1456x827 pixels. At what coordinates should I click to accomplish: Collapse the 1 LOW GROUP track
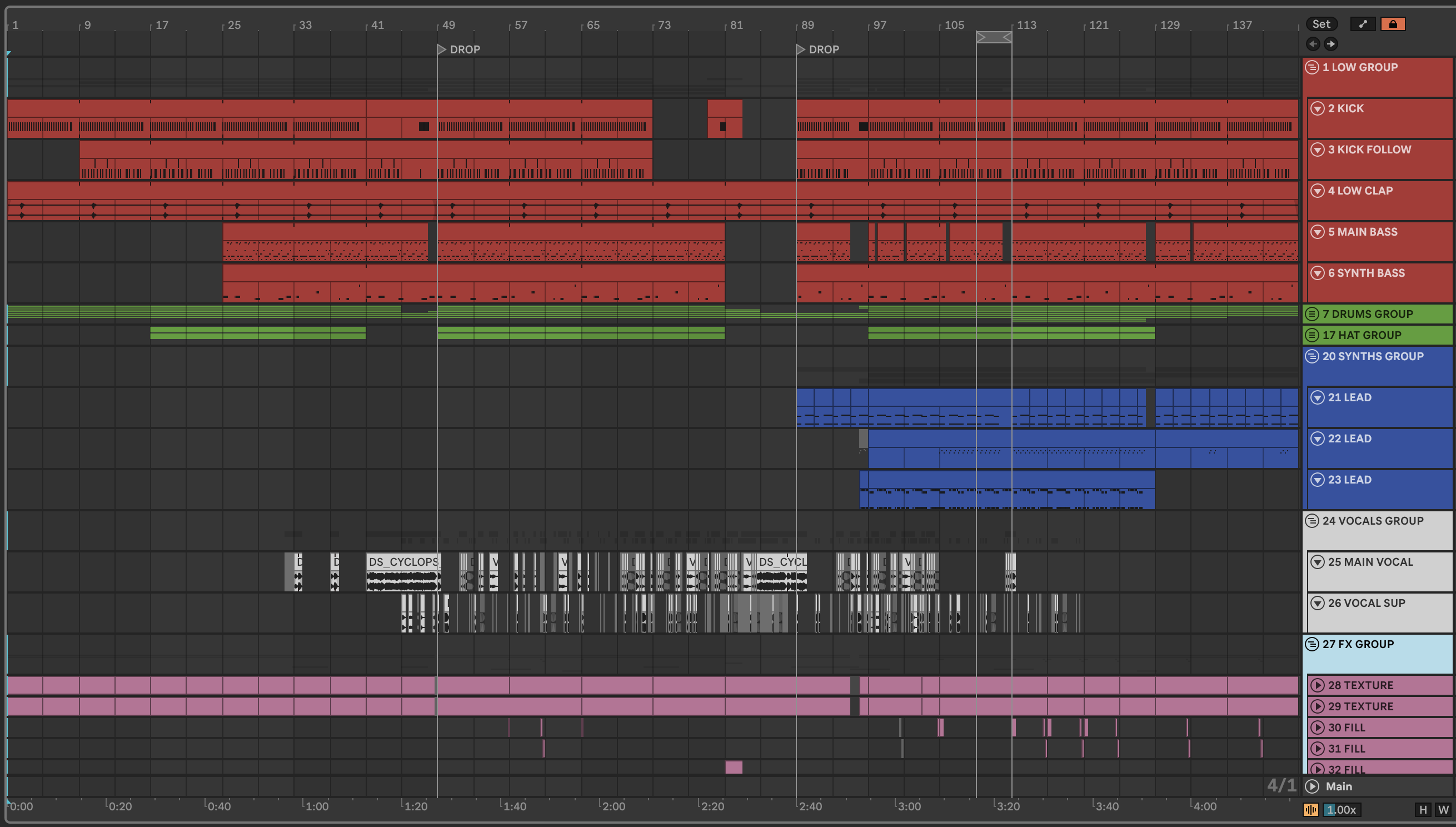click(x=1312, y=67)
